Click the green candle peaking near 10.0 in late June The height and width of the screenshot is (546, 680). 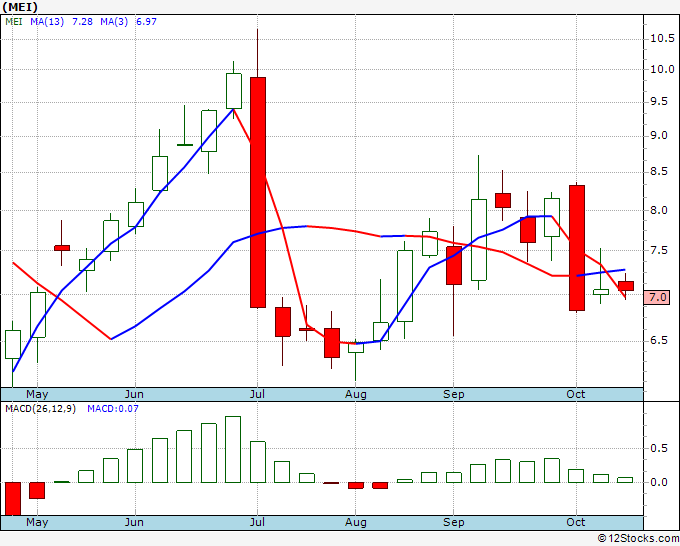(234, 91)
